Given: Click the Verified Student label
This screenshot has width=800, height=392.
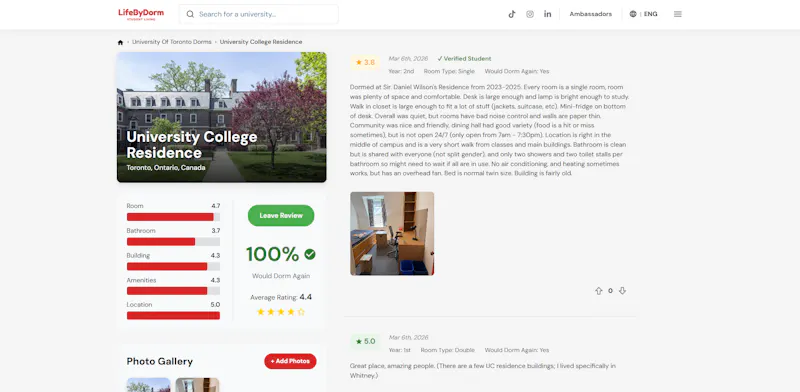Looking at the screenshot, I should pos(464,59).
